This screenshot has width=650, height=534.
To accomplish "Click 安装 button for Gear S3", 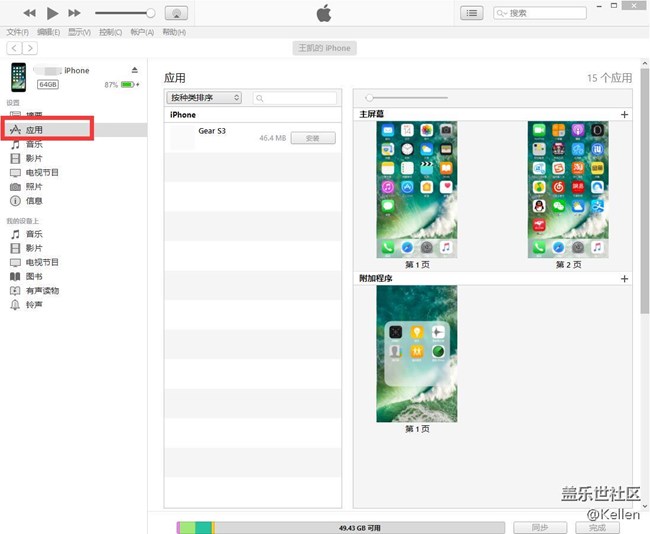I will [x=313, y=138].
